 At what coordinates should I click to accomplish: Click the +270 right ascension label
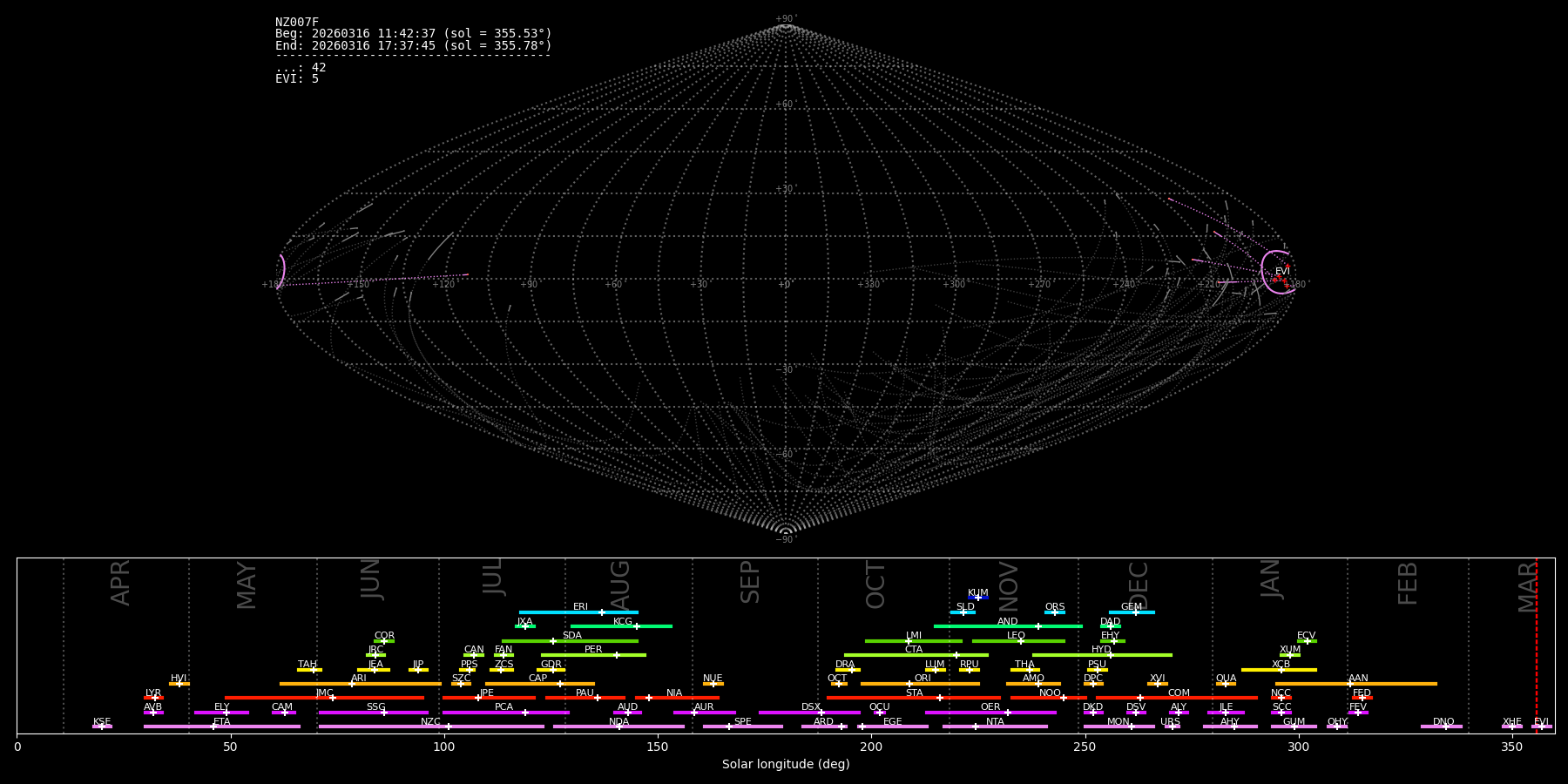pos(1039,284)
